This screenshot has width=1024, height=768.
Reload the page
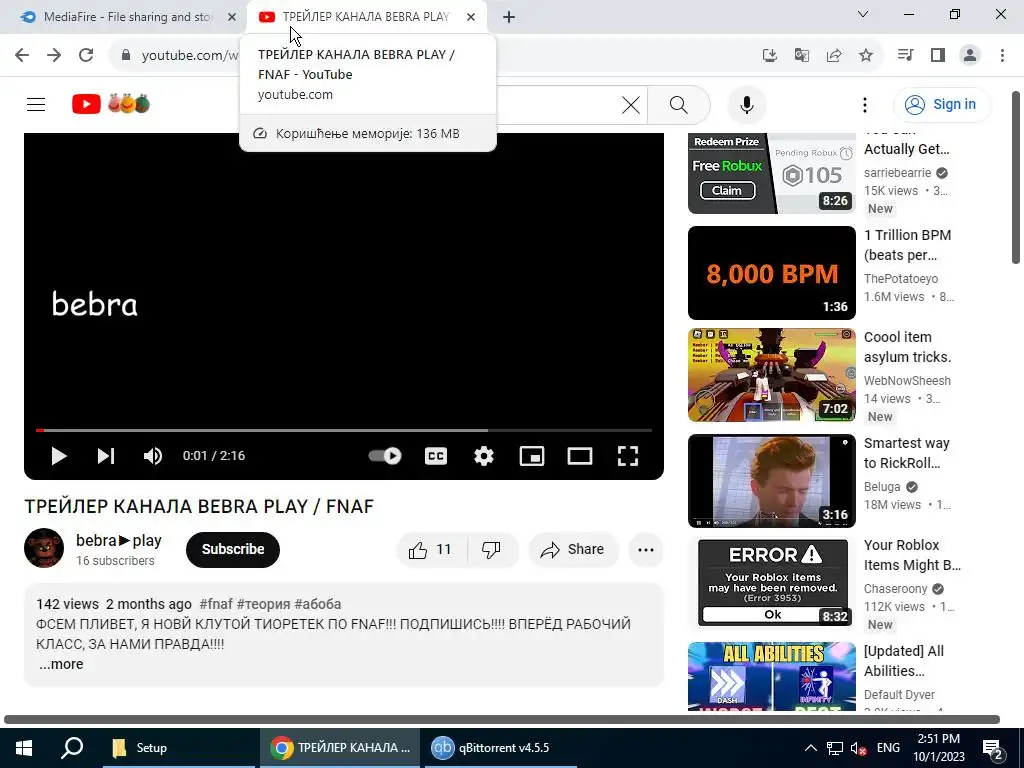point(86,56)
